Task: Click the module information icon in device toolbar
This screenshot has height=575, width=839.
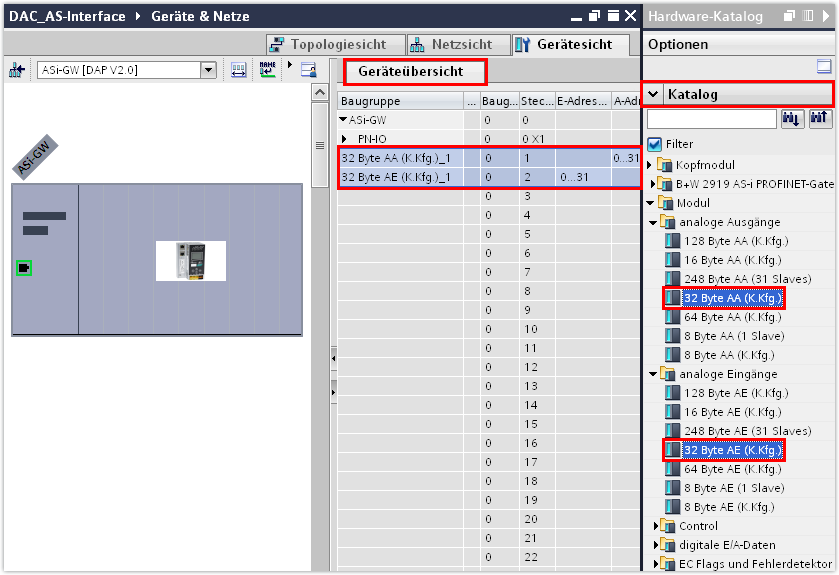Action: (308, 70)
